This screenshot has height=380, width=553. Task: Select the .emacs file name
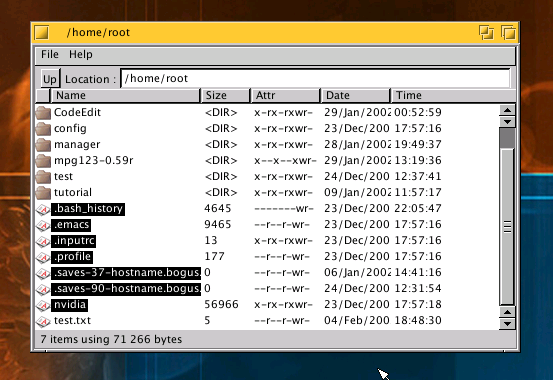pyautogui.click(x=71, y=225)
